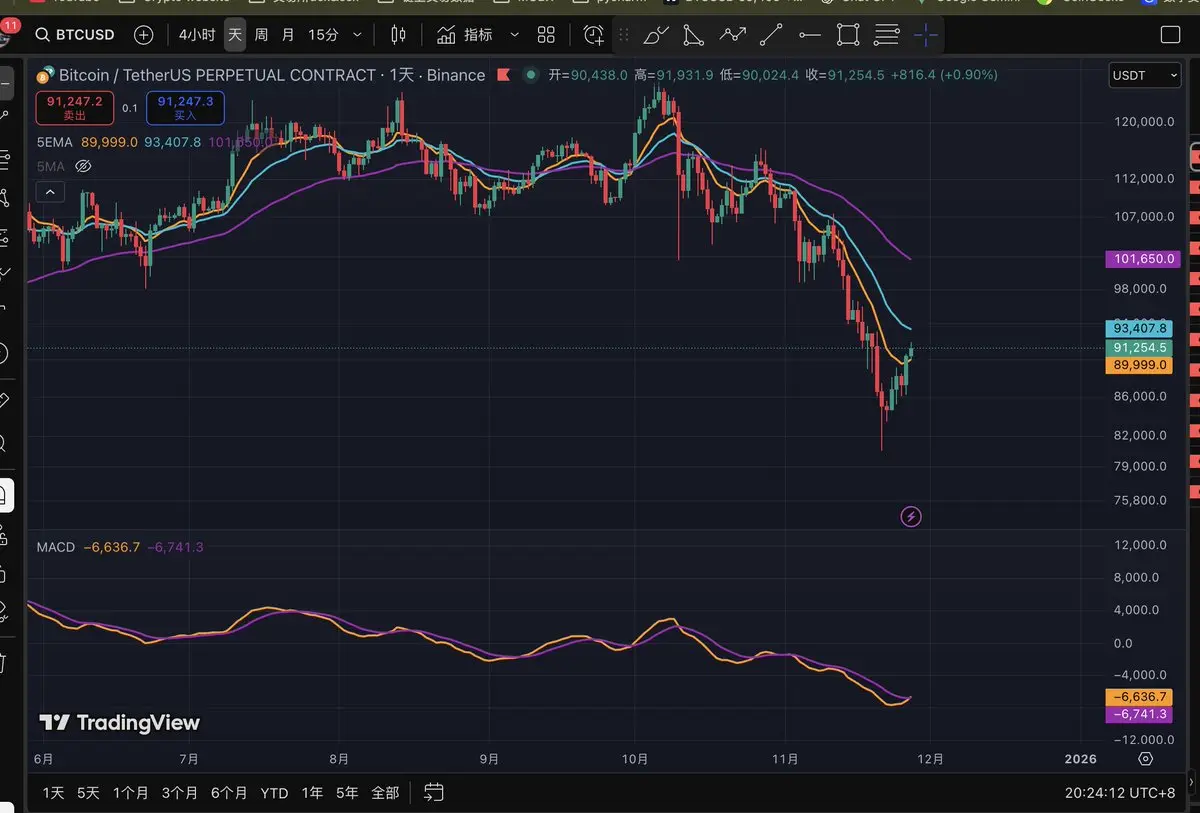Screen dimensions: 1200x813
Task: Select the MACD indicator legend
Action: [56, 547]
